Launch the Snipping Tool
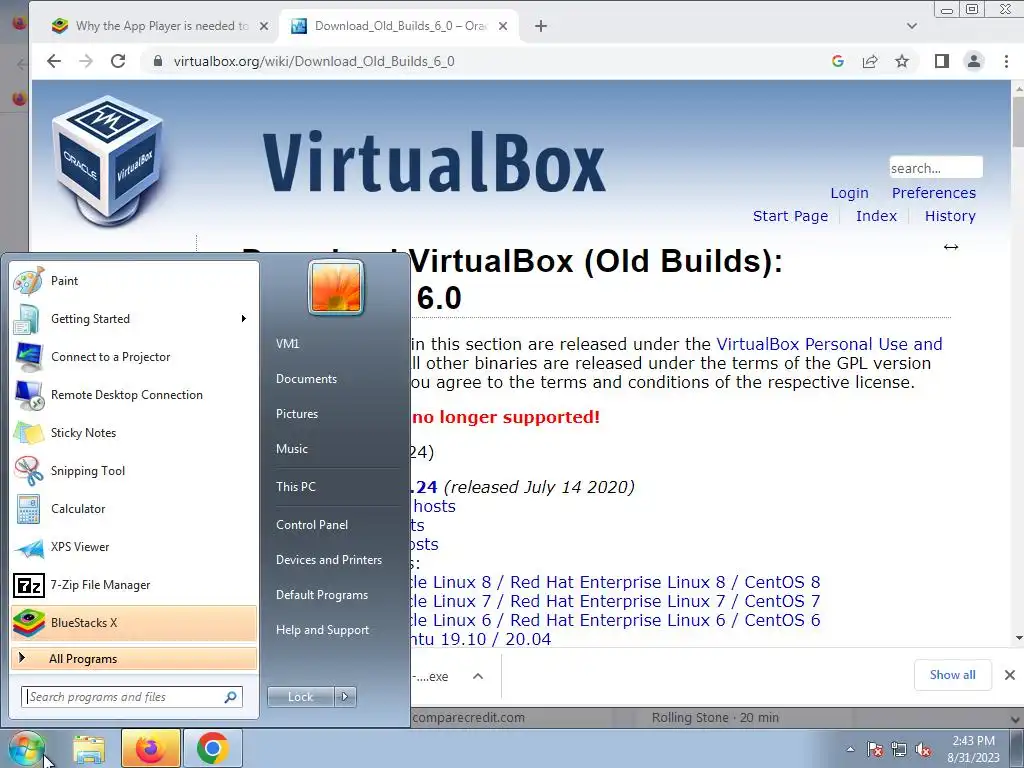The height and width of the screenshot is (768, 1024). (133, 471)
